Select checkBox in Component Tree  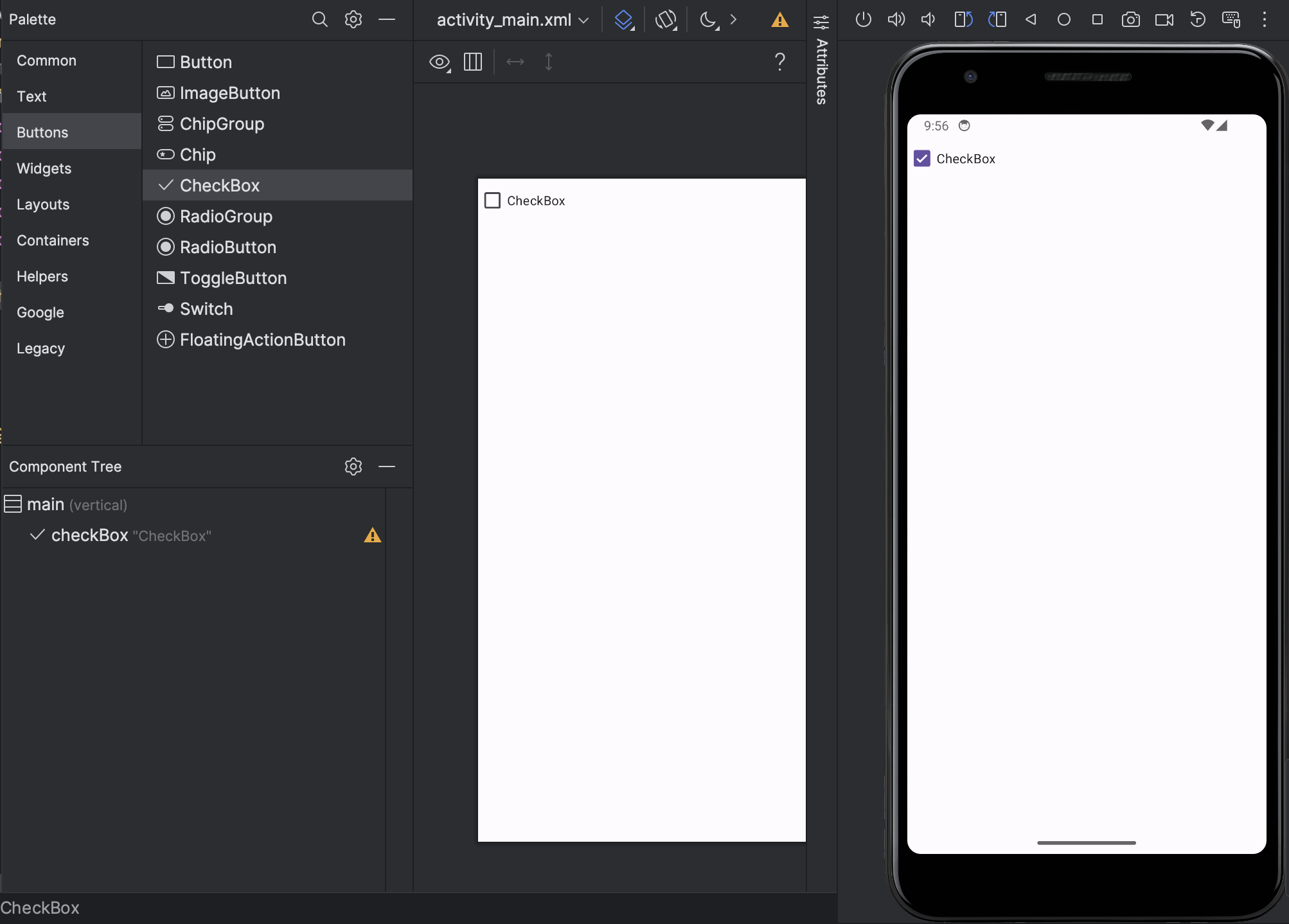click(x=90, y=535)
